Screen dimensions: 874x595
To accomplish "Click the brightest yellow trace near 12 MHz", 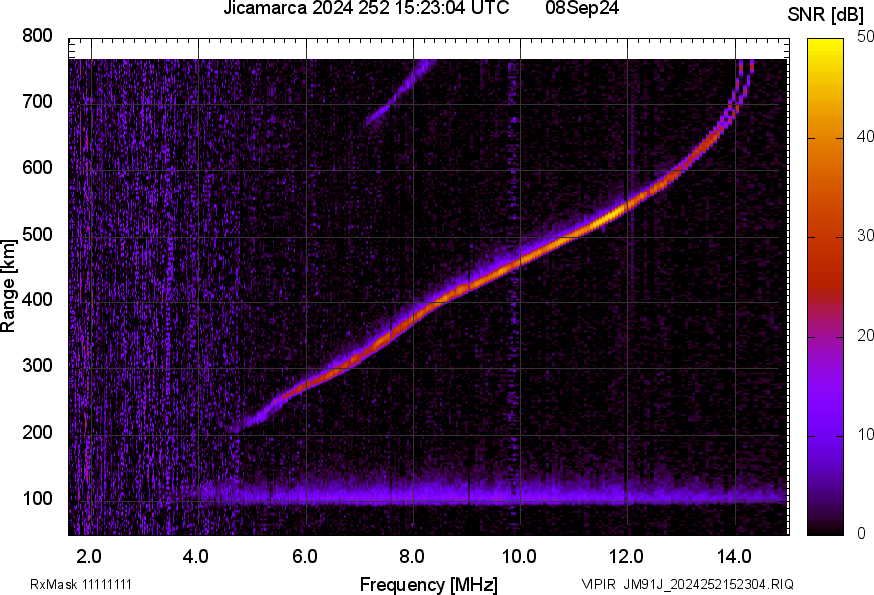I will (612, 214).
